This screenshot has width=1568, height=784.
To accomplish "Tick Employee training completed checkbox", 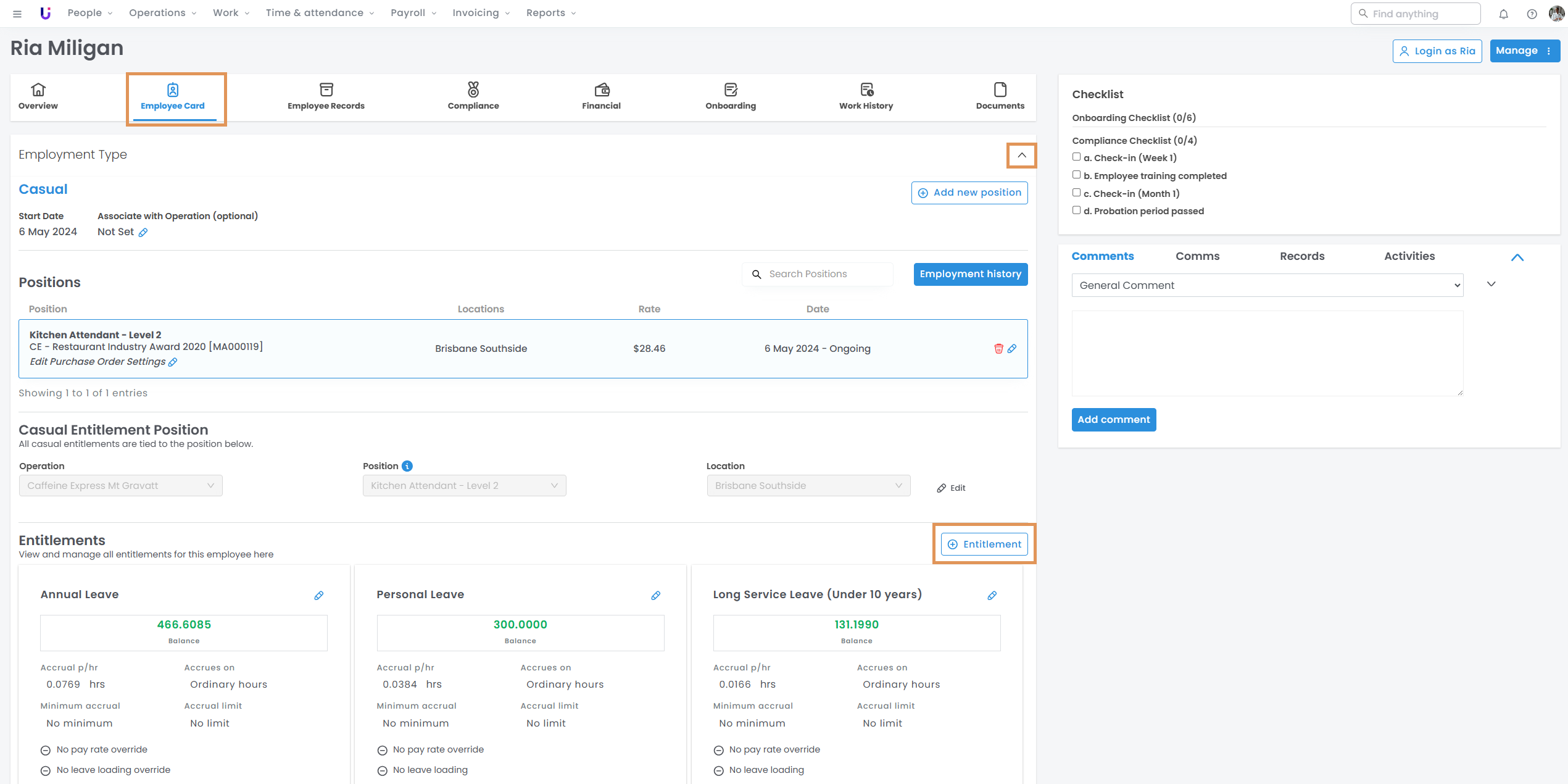I will point(1076,175).
